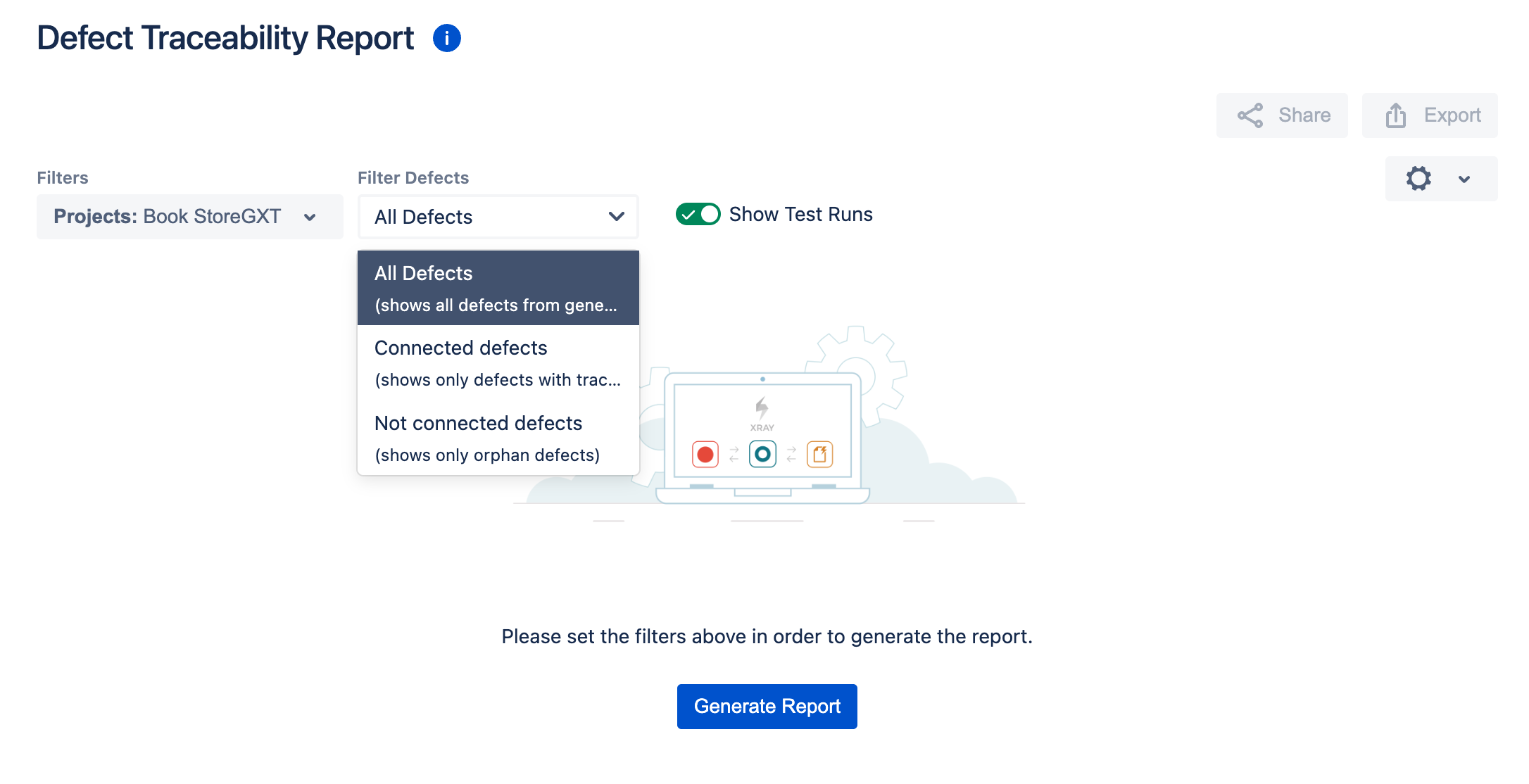The image size is (1529, 784).
Task: Click the blue info icon beside the report title
Action: click(x=446, y=38)
